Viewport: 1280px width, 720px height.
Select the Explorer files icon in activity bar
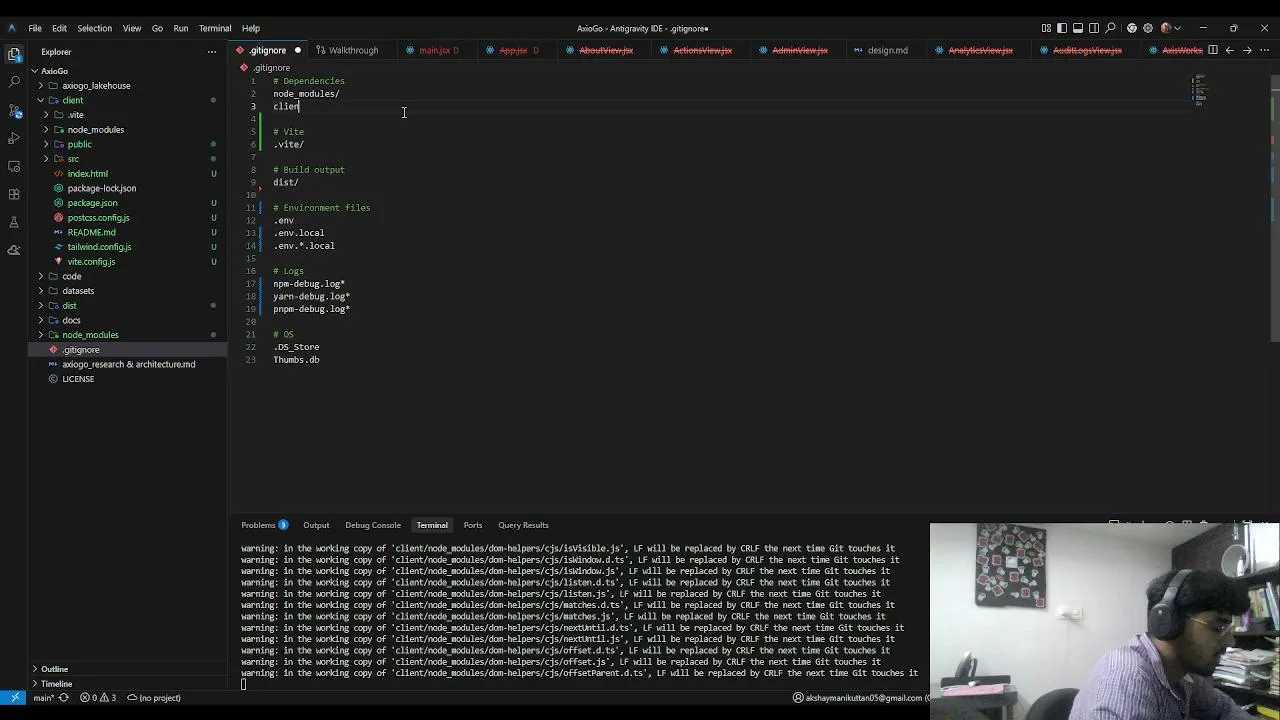click(x=14, y=53)
